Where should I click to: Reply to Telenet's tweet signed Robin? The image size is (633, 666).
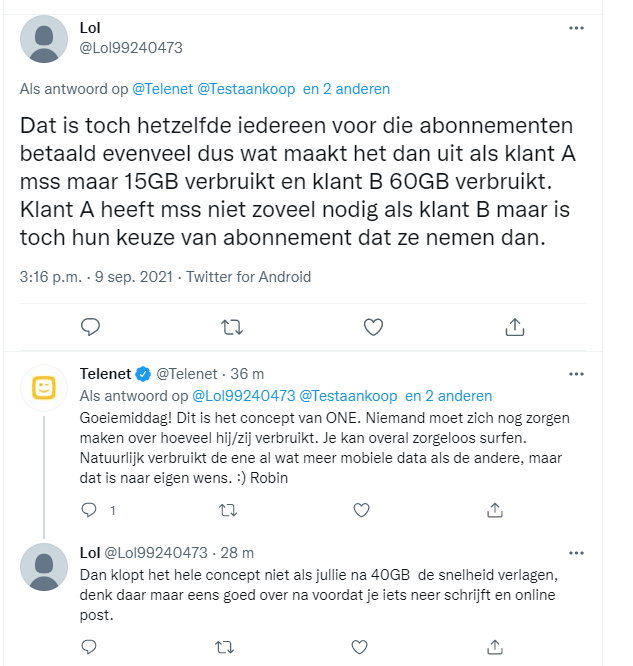(x=89, y=510)
